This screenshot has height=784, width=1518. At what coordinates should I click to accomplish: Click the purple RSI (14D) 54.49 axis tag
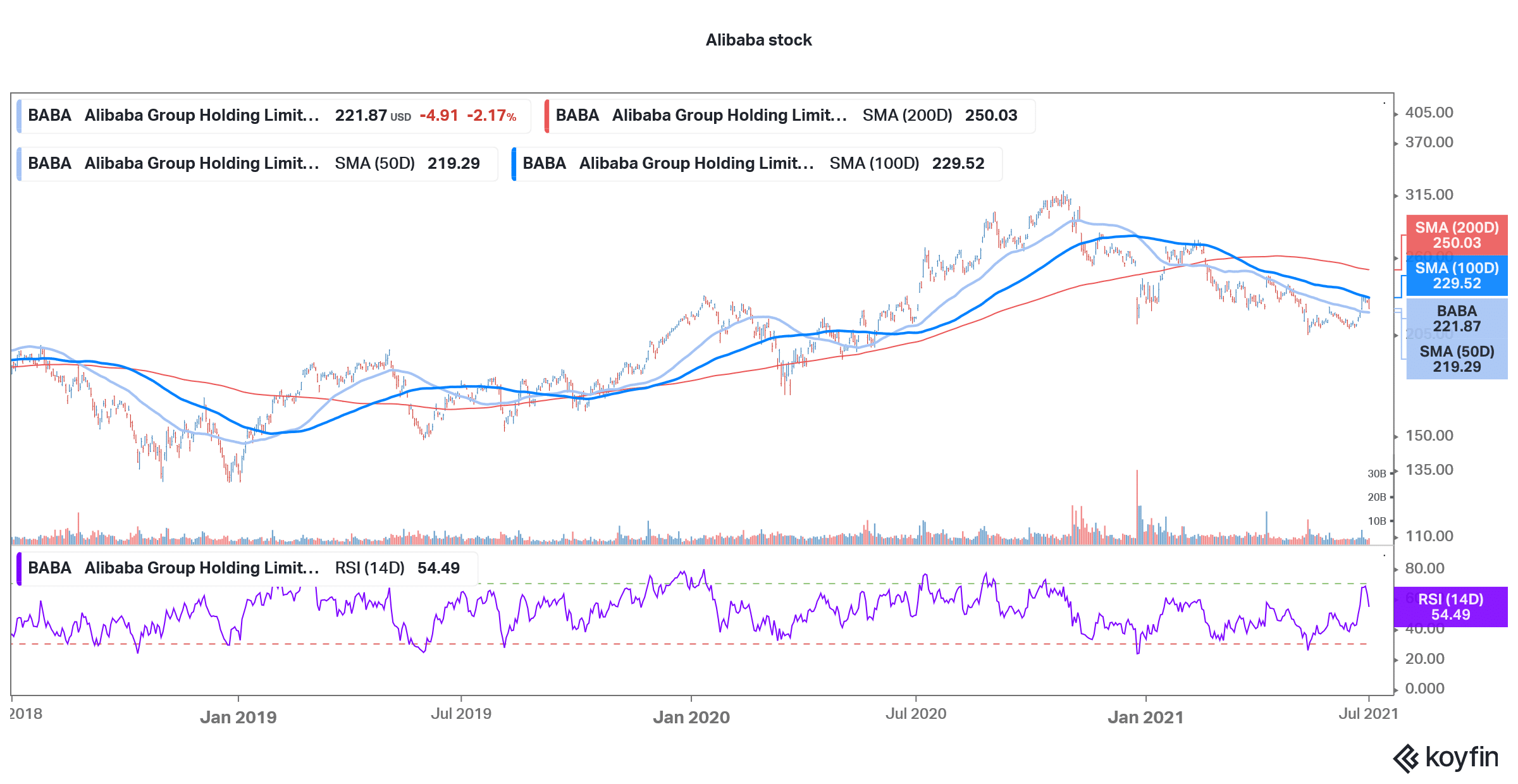pyautogui.click(x=1450, y=607)
